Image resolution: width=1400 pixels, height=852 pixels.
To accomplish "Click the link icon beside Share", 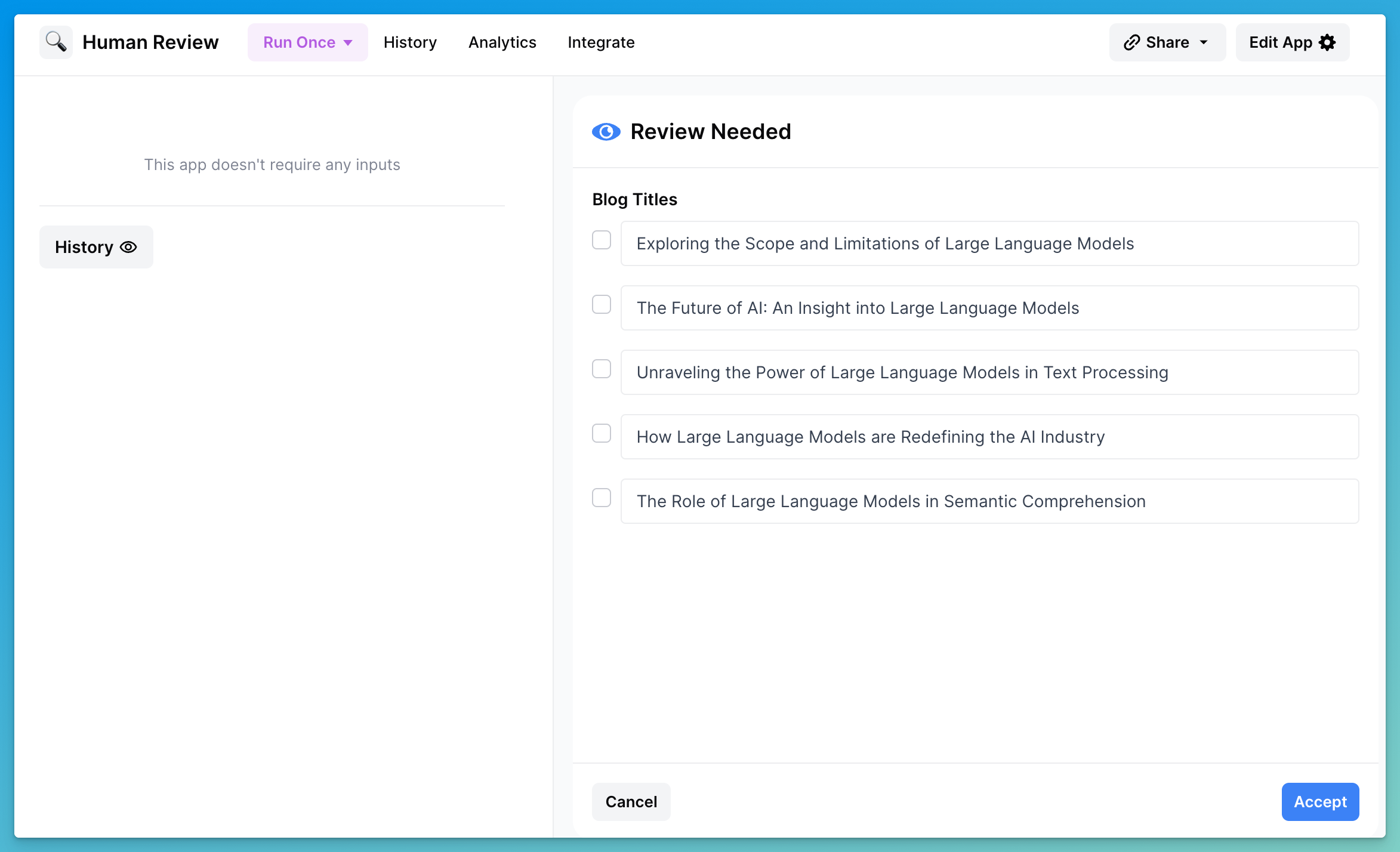I will click(x=1131, y=42).
